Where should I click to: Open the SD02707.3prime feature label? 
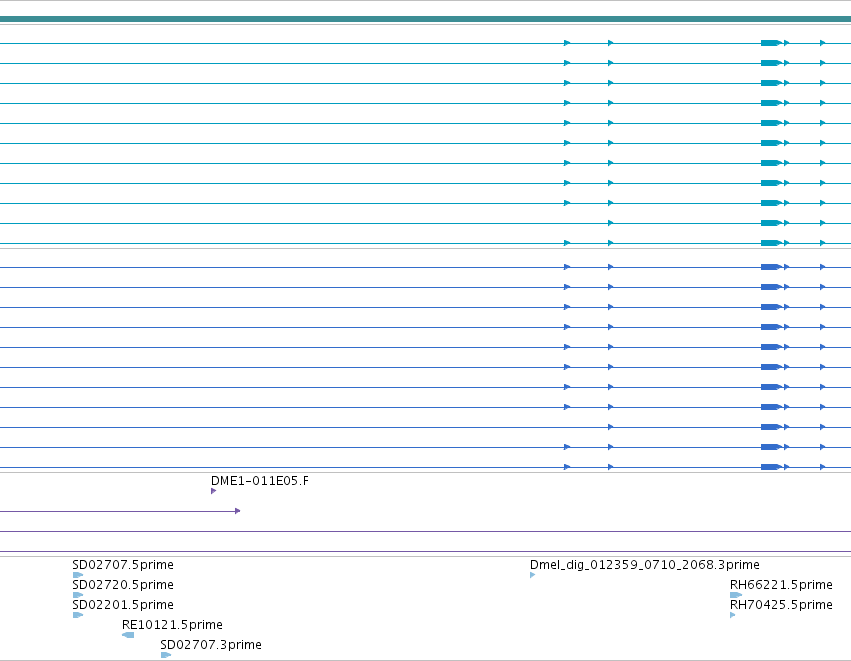[211, 645]
